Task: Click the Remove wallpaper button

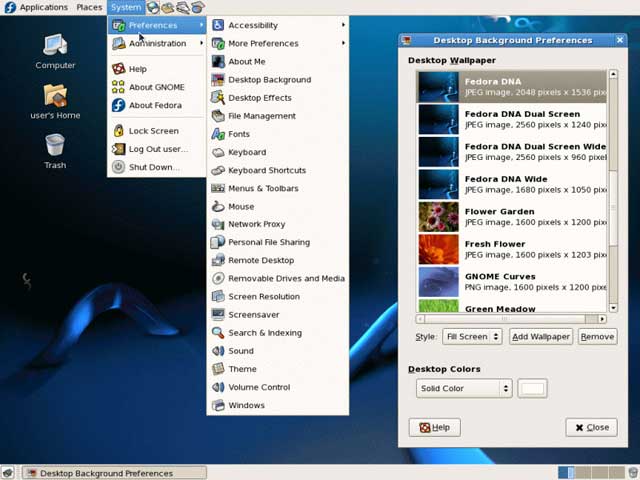Action: pos(597,337)
